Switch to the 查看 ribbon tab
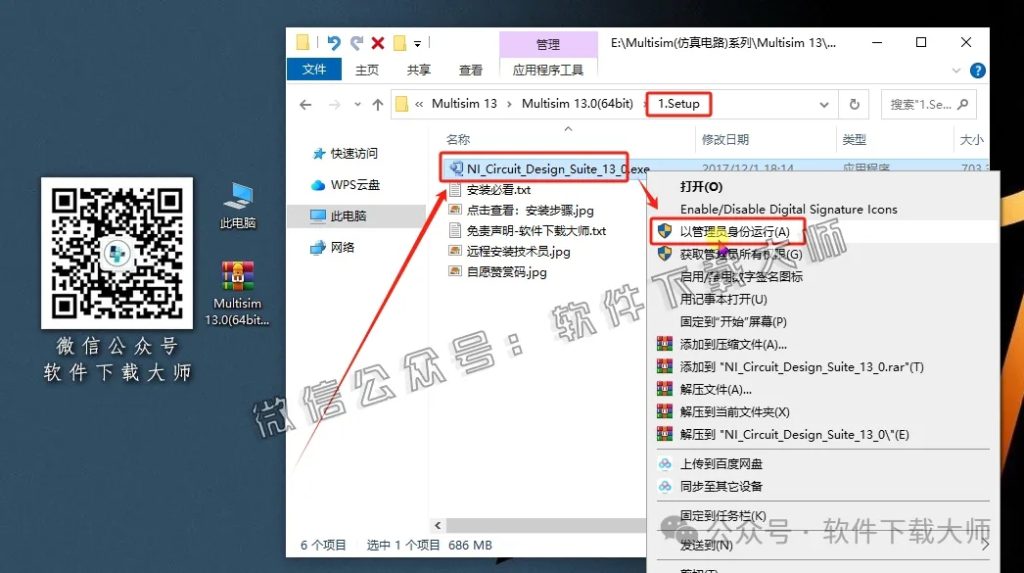Screen dimensions: 1024x573 pos(470,70)
